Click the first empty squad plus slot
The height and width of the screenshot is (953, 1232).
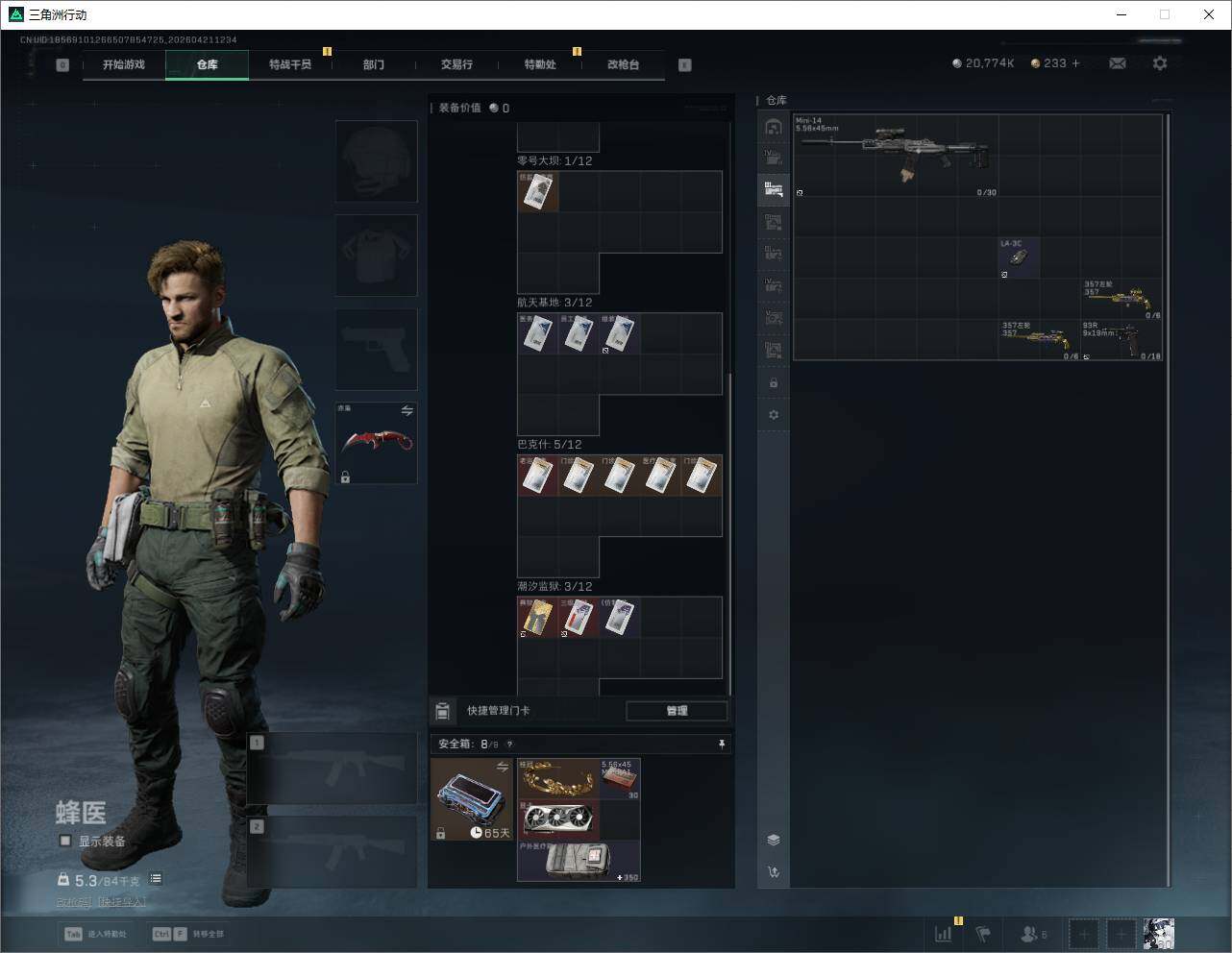tap(1084, 934)
